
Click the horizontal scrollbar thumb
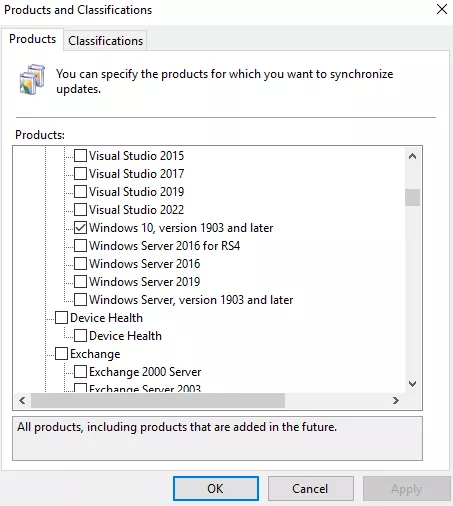click(x=158, y=400)
